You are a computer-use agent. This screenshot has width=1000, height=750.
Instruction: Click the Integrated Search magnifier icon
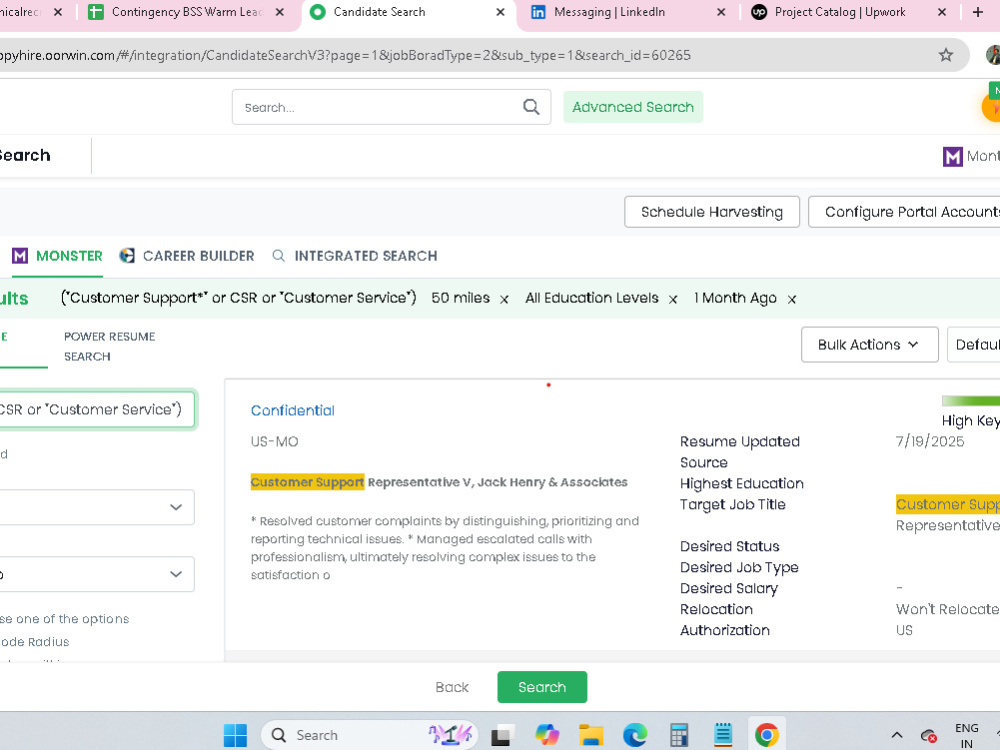pyautogui.click(x=278, y=256)
